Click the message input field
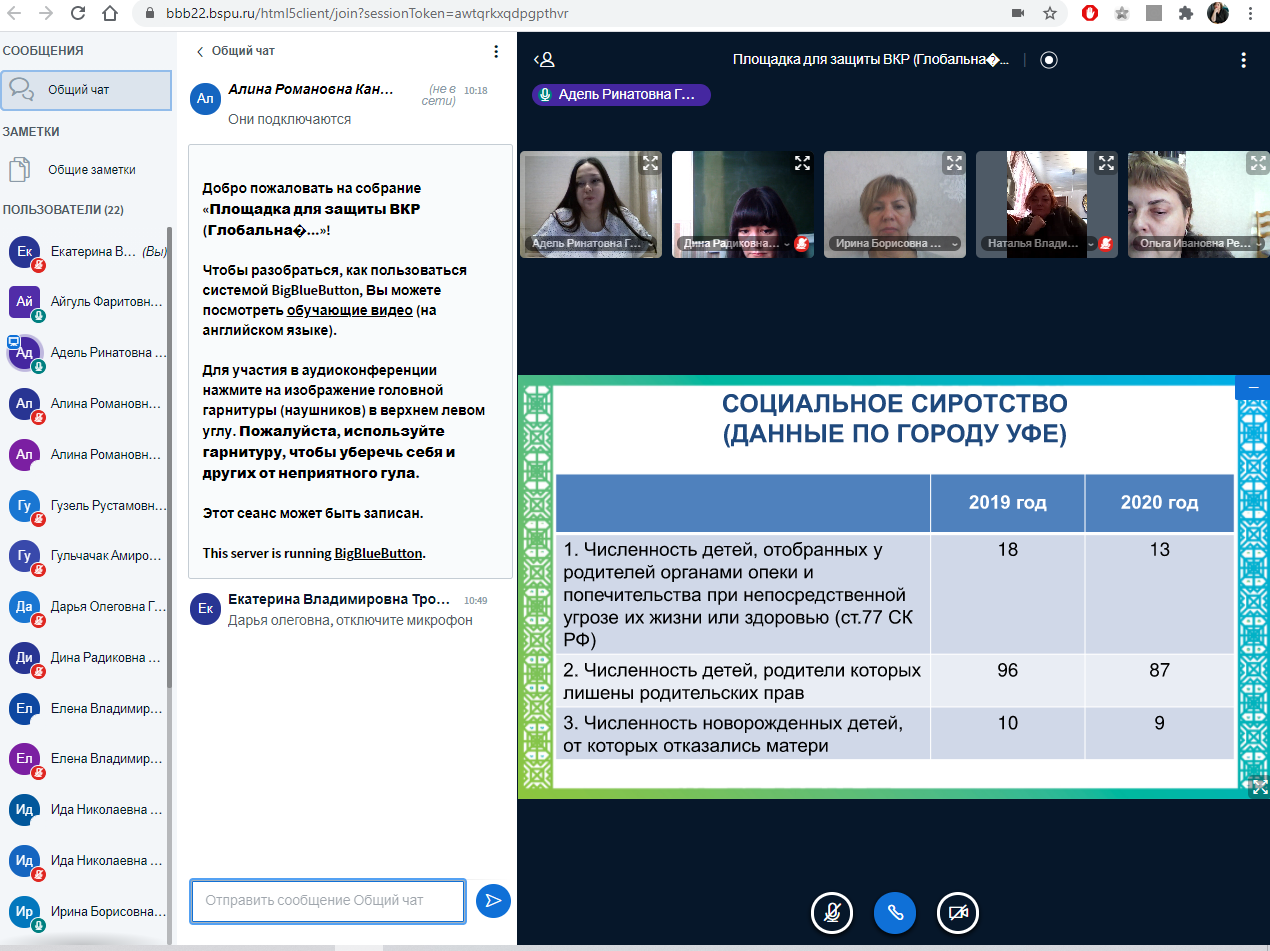This screenshot has height=951, width=1270. pos(328,900)
